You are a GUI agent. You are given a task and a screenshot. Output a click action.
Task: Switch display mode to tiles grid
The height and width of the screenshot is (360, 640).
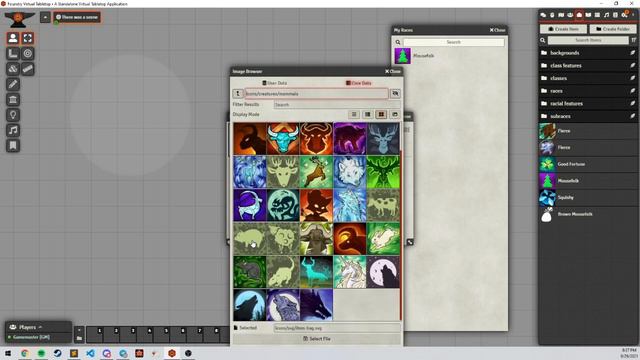pyautogui.click(x=381, y=115)
